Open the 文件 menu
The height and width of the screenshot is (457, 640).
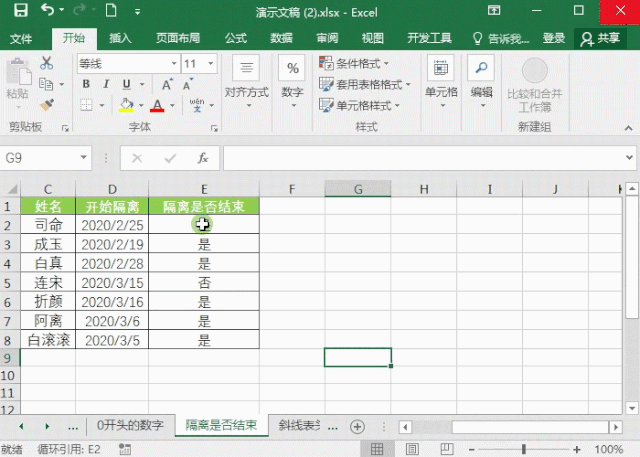click(x=21, y=39)
